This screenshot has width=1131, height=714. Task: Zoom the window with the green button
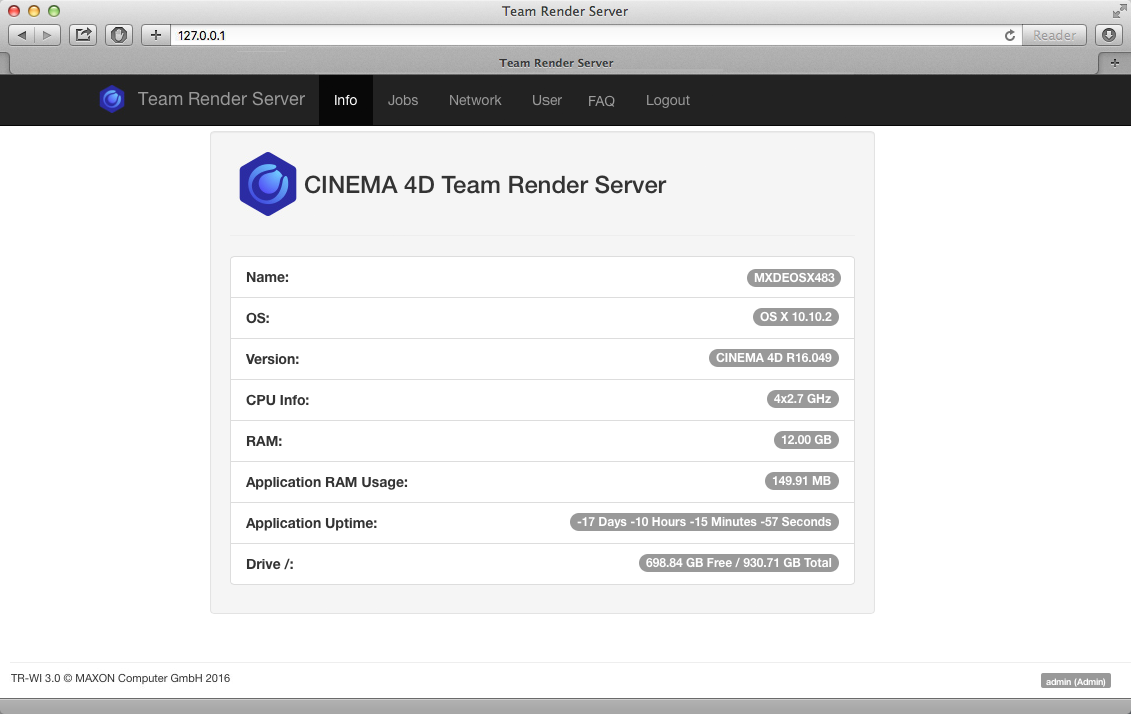pyautogui.click(x=54, y=11)
